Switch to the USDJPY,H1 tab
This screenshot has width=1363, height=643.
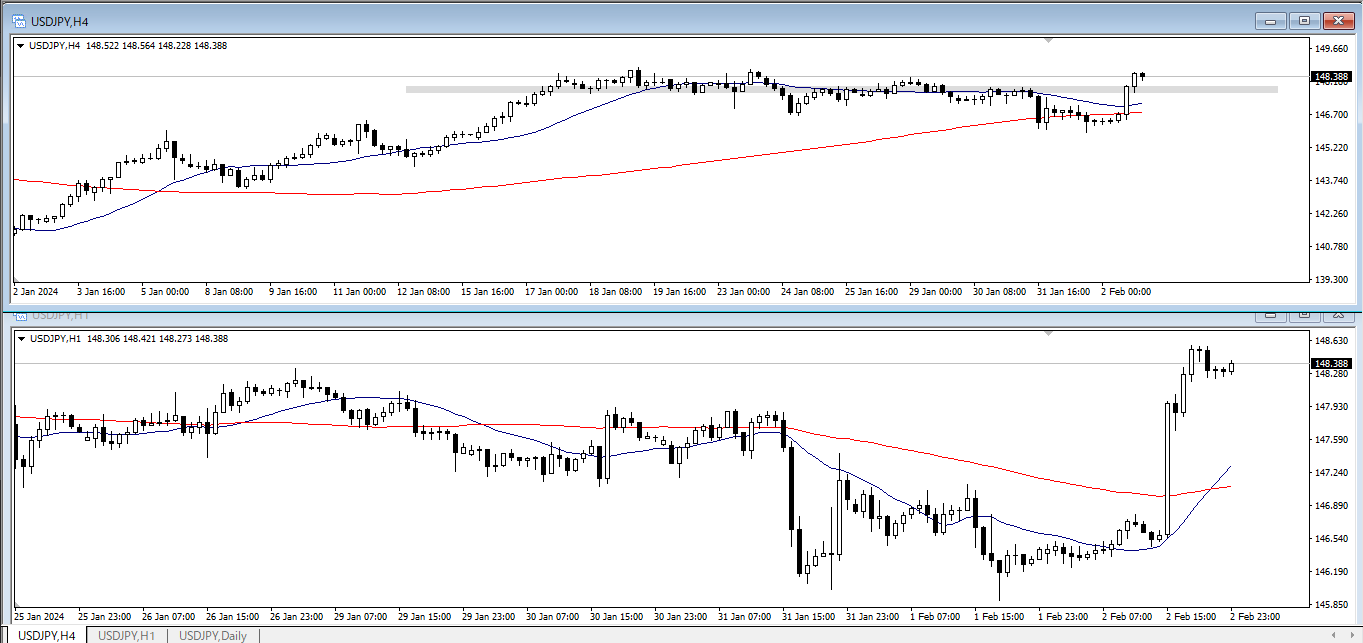click(125, 636)
